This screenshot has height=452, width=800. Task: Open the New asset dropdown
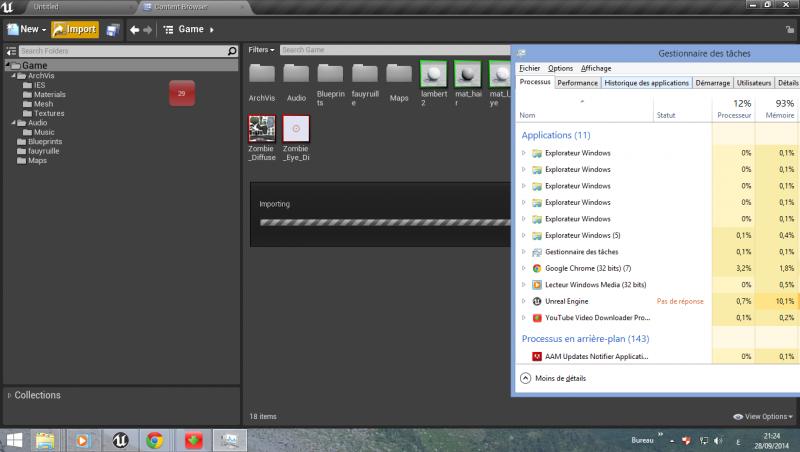point(27,30)
